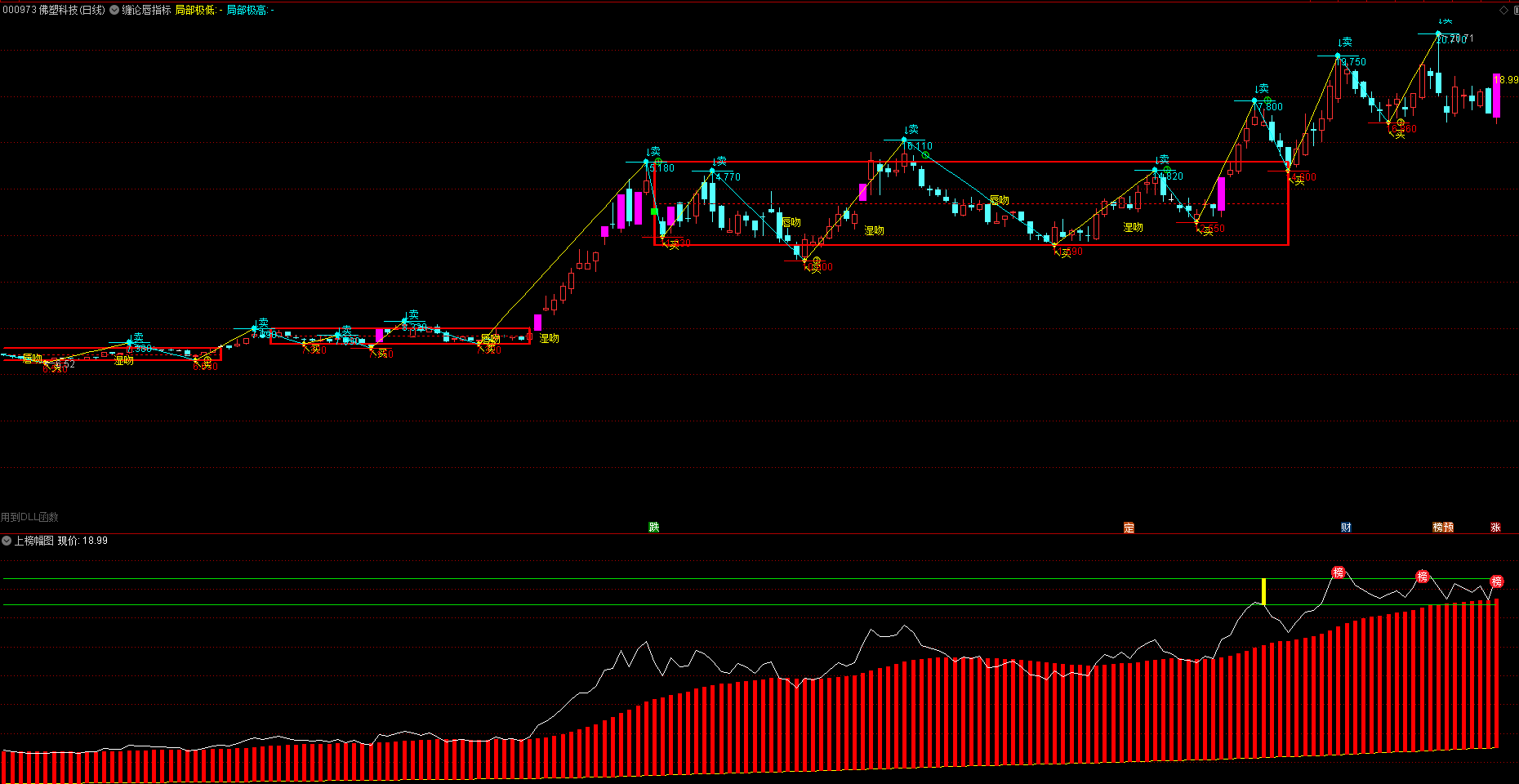This screenshot has height=784, width=1519.
Task: Click the 上榜幅图 sub-chart title
Action: pyautogui.click(x=33, y=541)
